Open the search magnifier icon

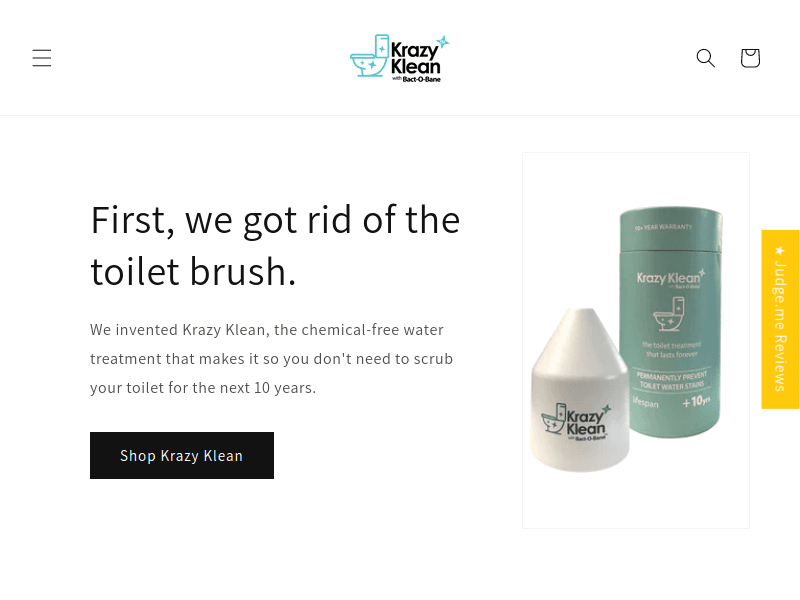pyautogui.click(x=706, y=58)
